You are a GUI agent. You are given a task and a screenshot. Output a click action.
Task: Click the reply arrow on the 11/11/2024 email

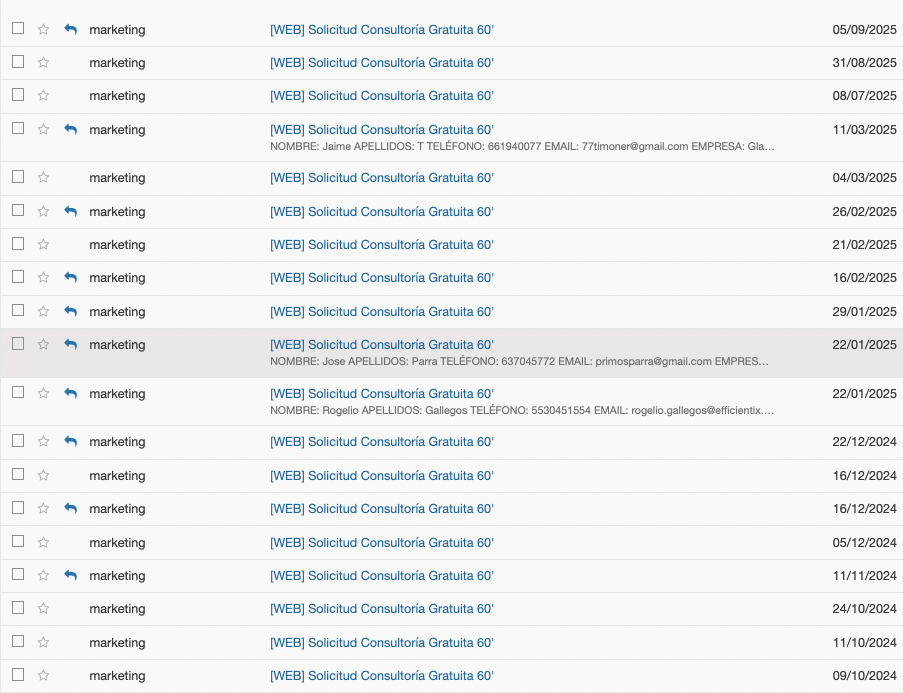pyautogui.click(x=70, y=575)
